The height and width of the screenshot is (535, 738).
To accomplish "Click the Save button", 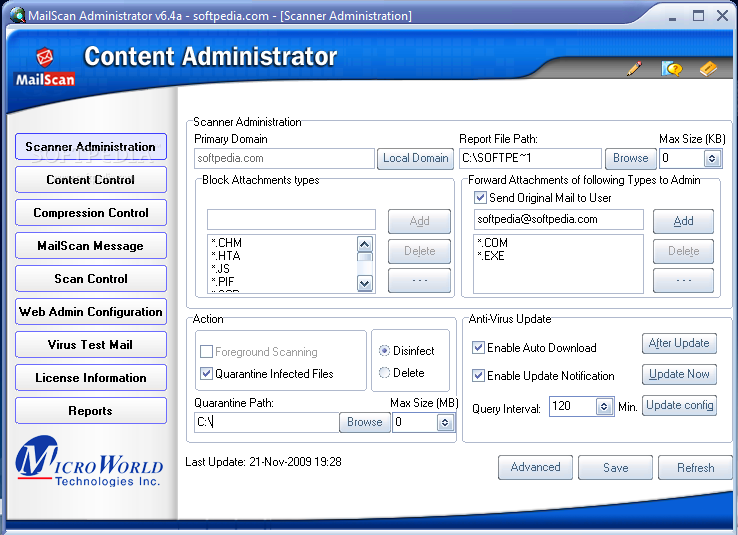I will [x=616, y=467].
